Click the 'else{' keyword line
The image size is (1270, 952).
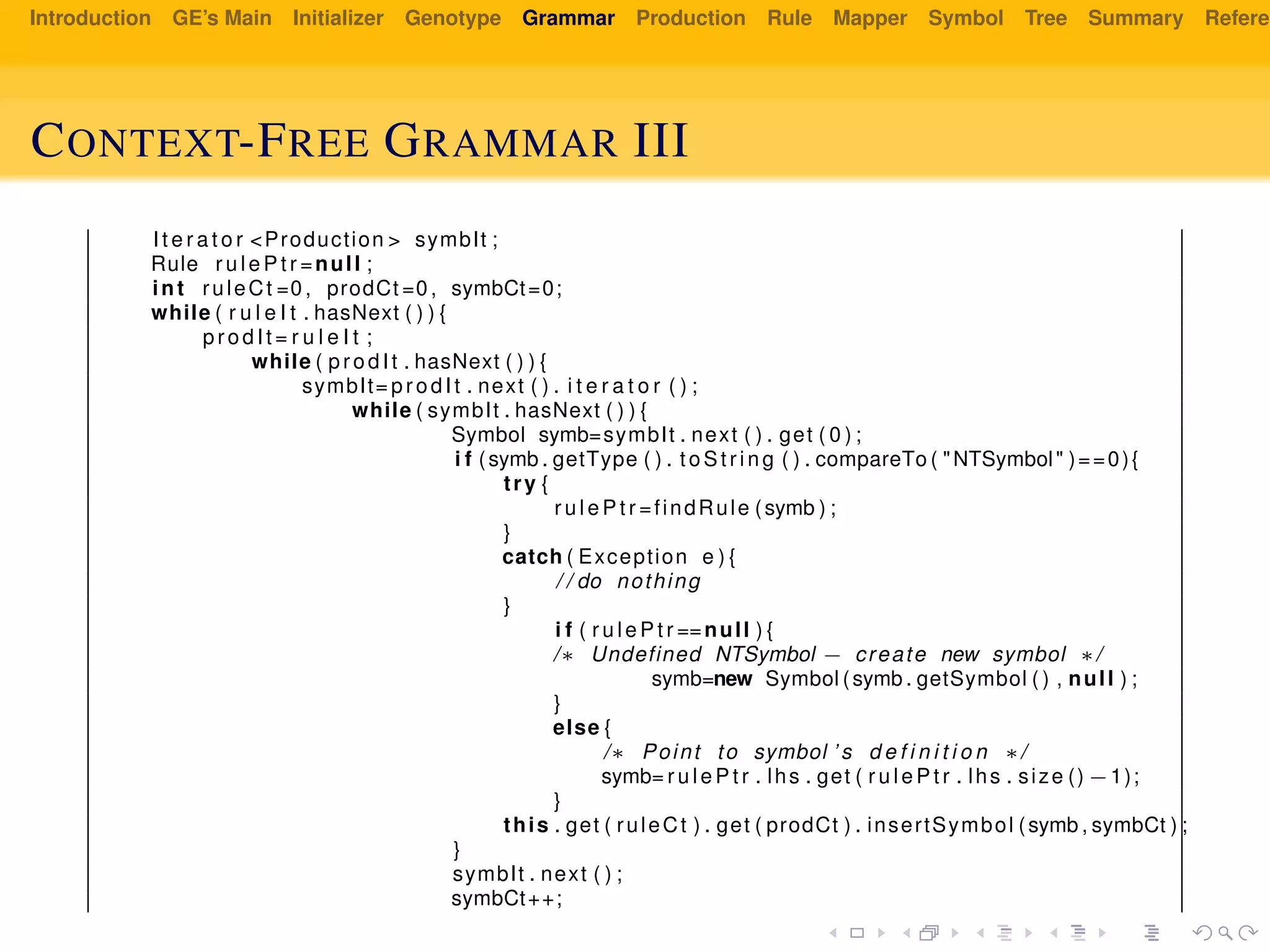tap(582, 728)
